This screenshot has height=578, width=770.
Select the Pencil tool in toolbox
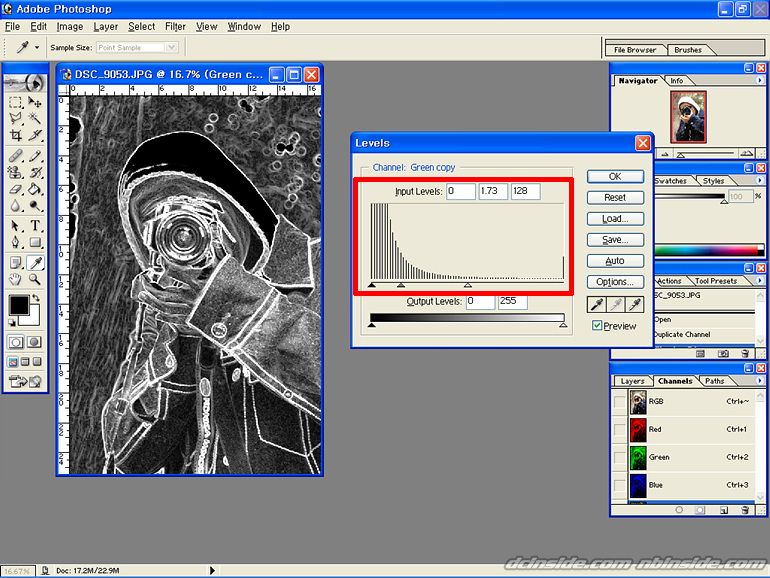pos(34,156)
